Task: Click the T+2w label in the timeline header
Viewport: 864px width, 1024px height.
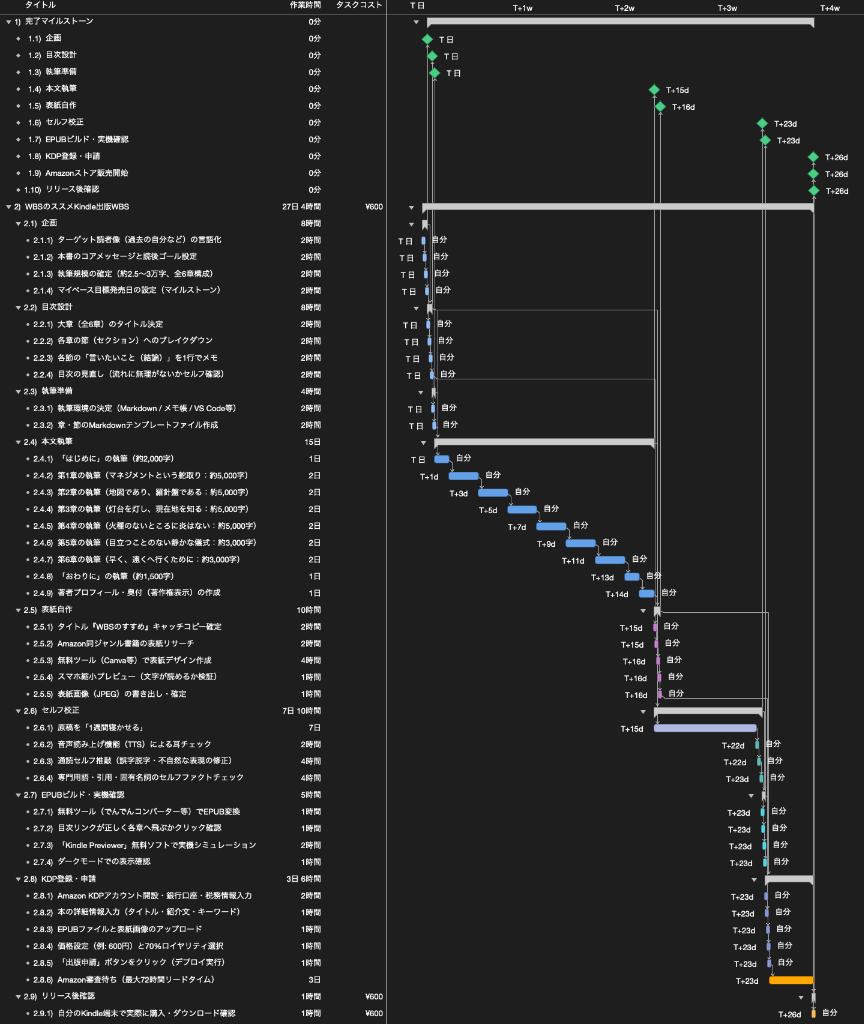Action: pyautogui.click(x=624, y=8)
